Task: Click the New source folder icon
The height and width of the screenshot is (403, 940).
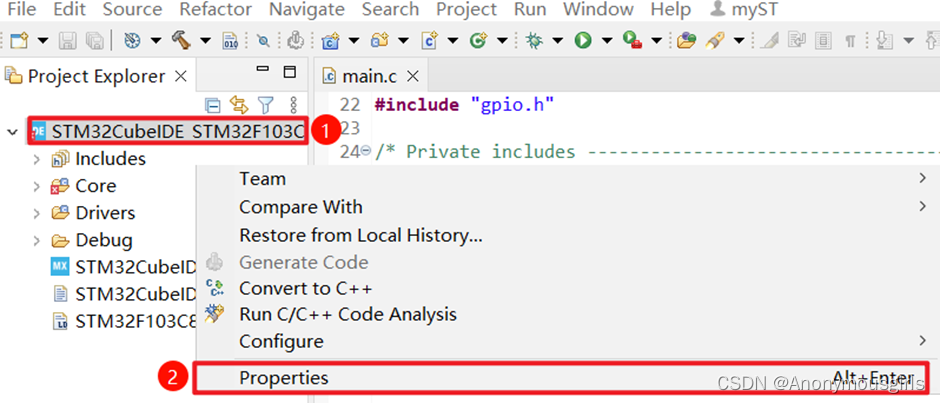Action: click(x=379, y=40)
